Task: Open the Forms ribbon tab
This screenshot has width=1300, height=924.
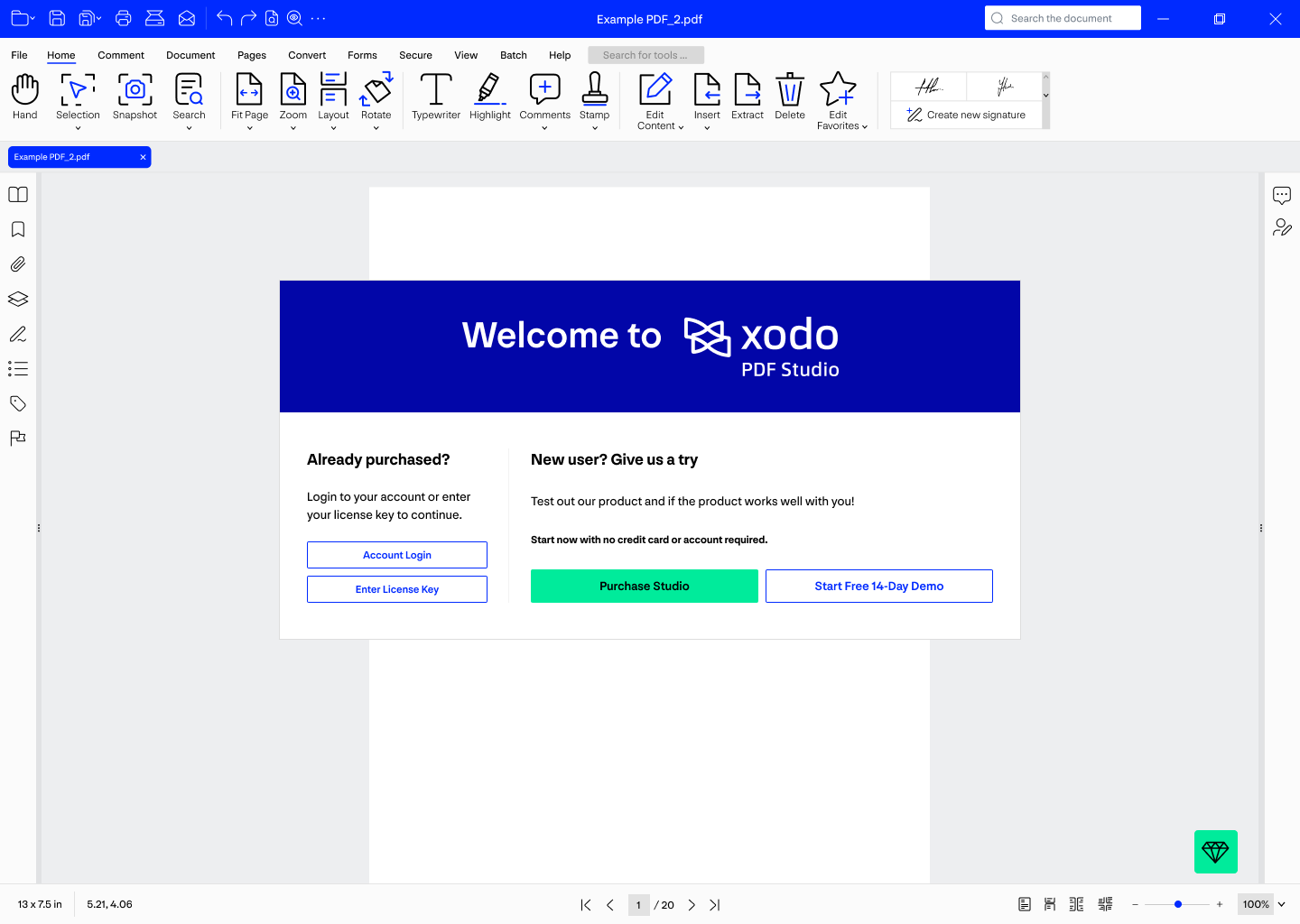Action: 362,55
